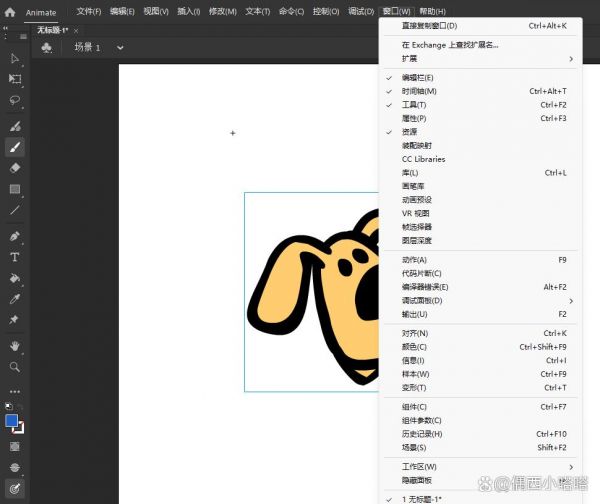The width and height of the screenshot is (600, 504).
Task: Select the Paint Bucket tool
Action: coord(15,278)
